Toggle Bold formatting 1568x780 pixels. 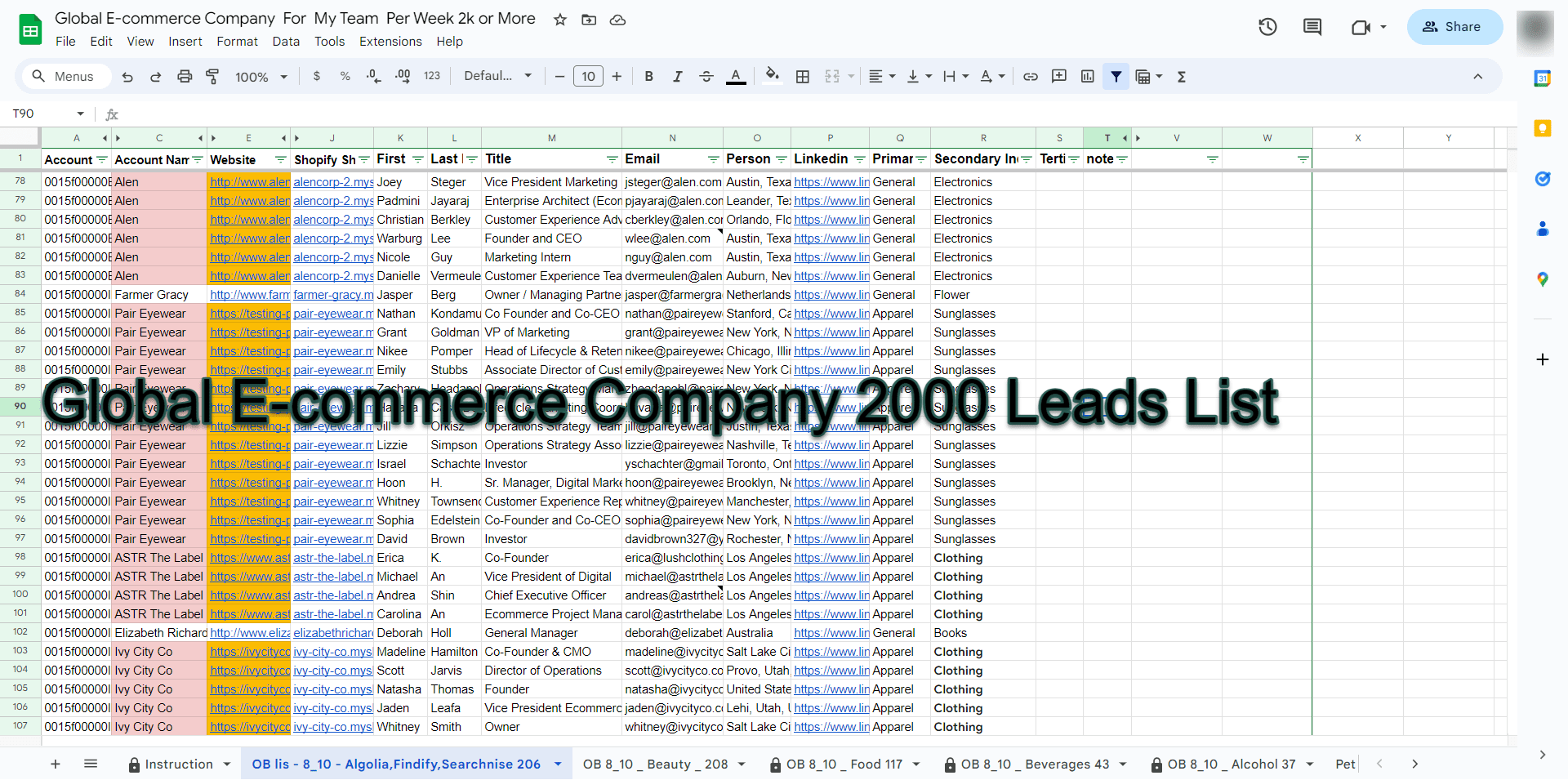[x=648, y=77]
